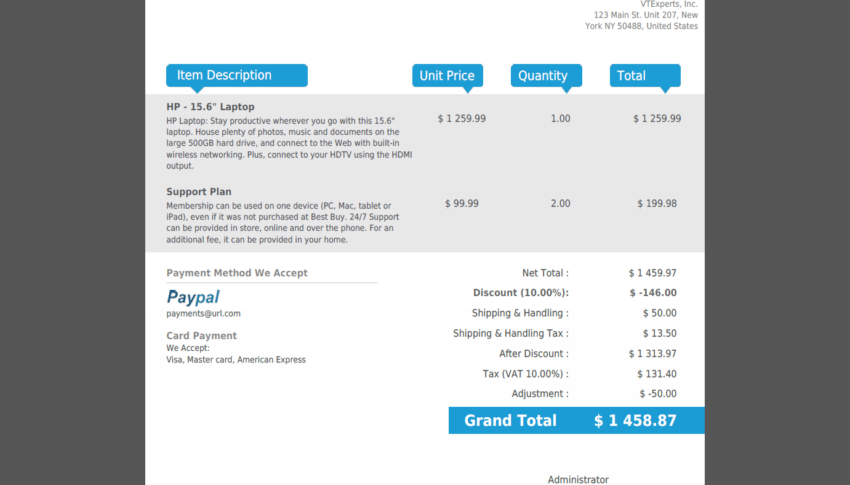Image resolution: width=850 pixels, height=485 pixels.
Task: Click the 'Tax (VAT 10.00%) :' label
Action: tap(526, 374)
